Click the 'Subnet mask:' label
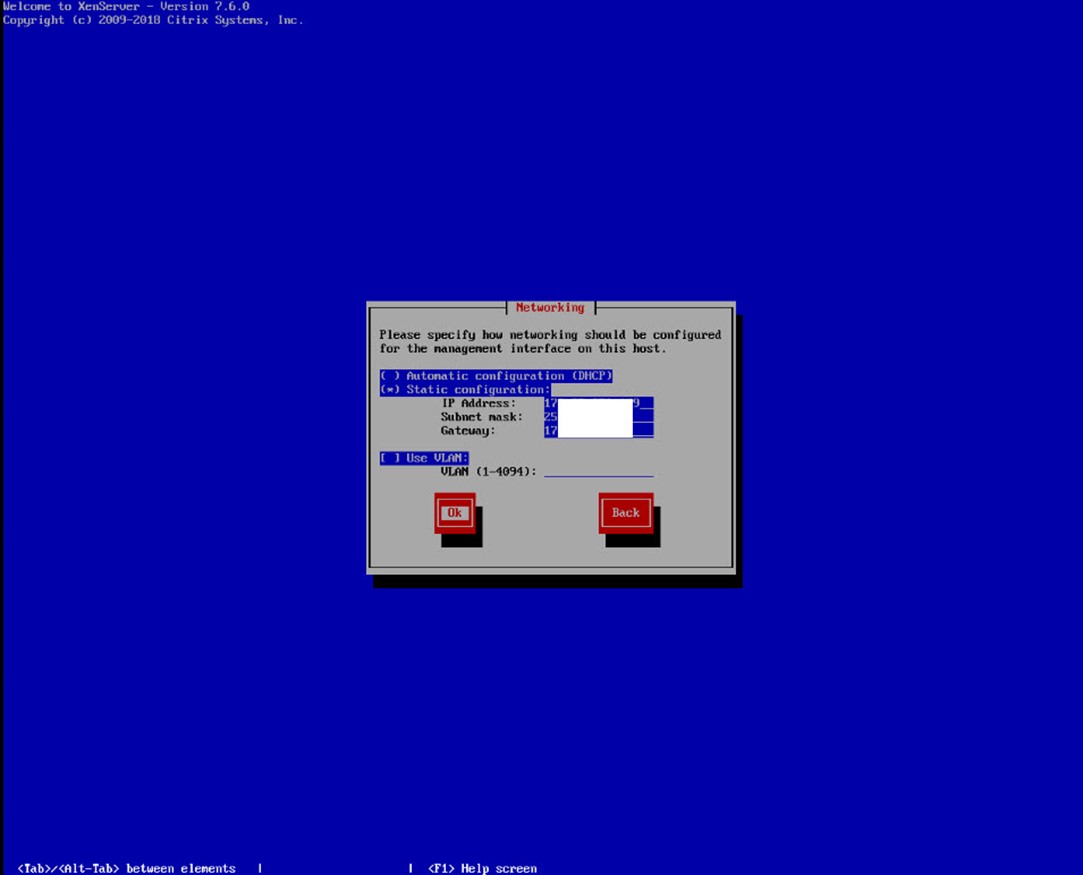The image size is (1083, 875). (482, 417)
